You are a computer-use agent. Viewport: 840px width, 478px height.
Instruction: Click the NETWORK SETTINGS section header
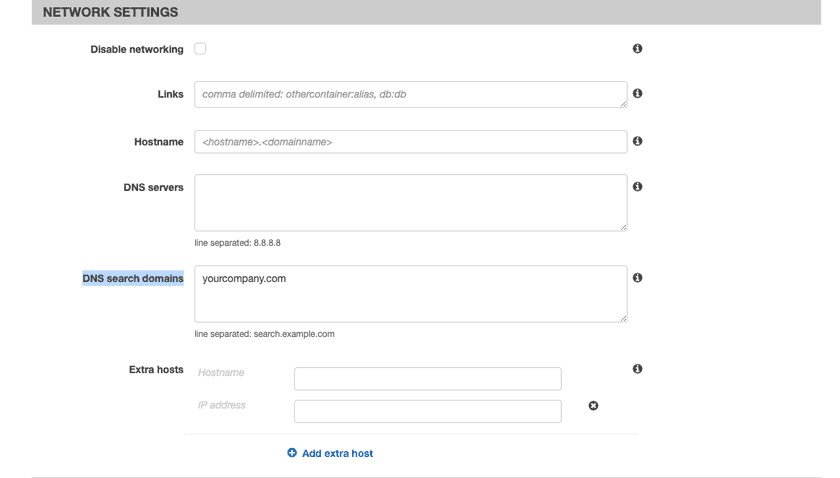click(110, 13)
